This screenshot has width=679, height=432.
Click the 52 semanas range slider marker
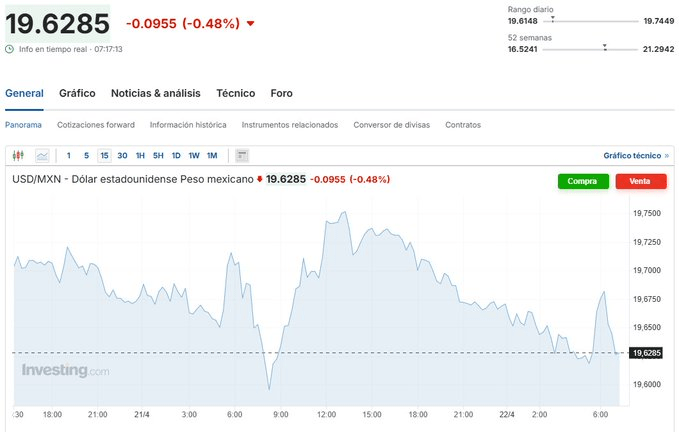tap(604, 47)
